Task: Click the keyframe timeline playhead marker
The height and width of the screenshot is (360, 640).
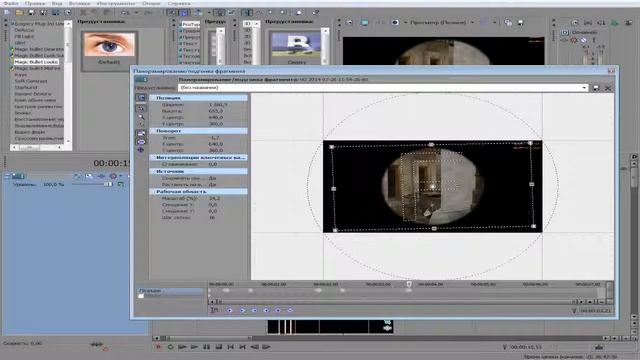Action: (409, 284)
